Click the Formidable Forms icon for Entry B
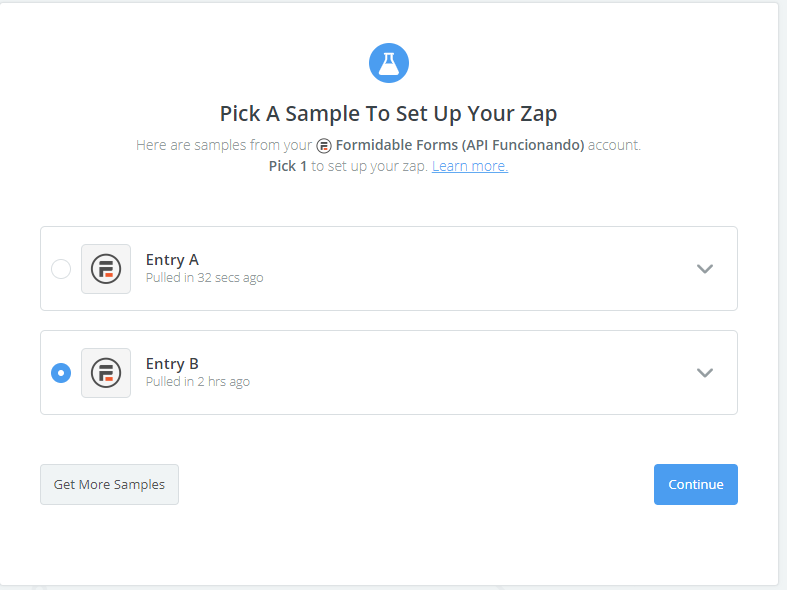Viewport: 787px width, 590px height. coord(106,373)
